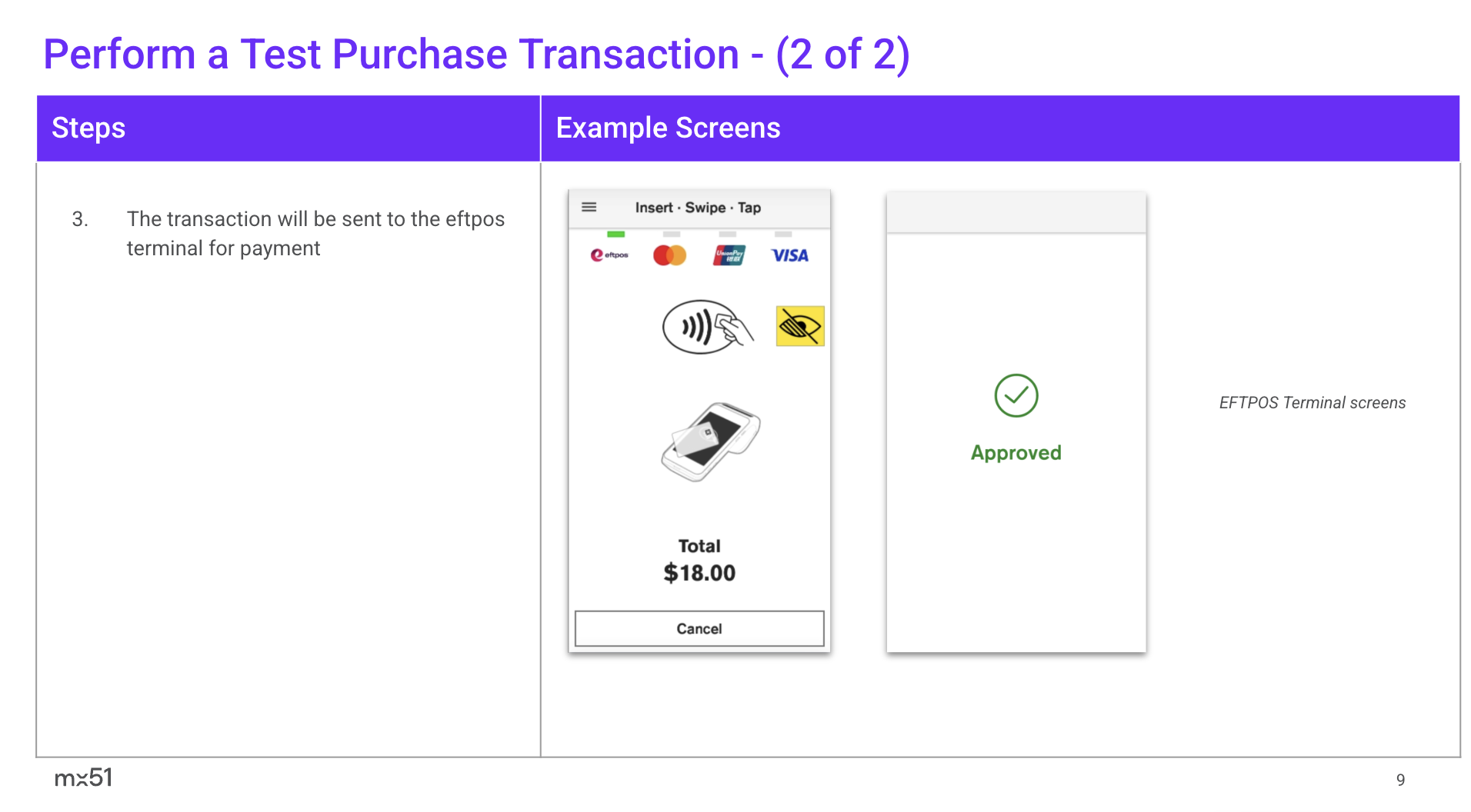Toggle the yellow crossed-eye accessibility icon
The image size is (1471, 812).
point(800,326)
